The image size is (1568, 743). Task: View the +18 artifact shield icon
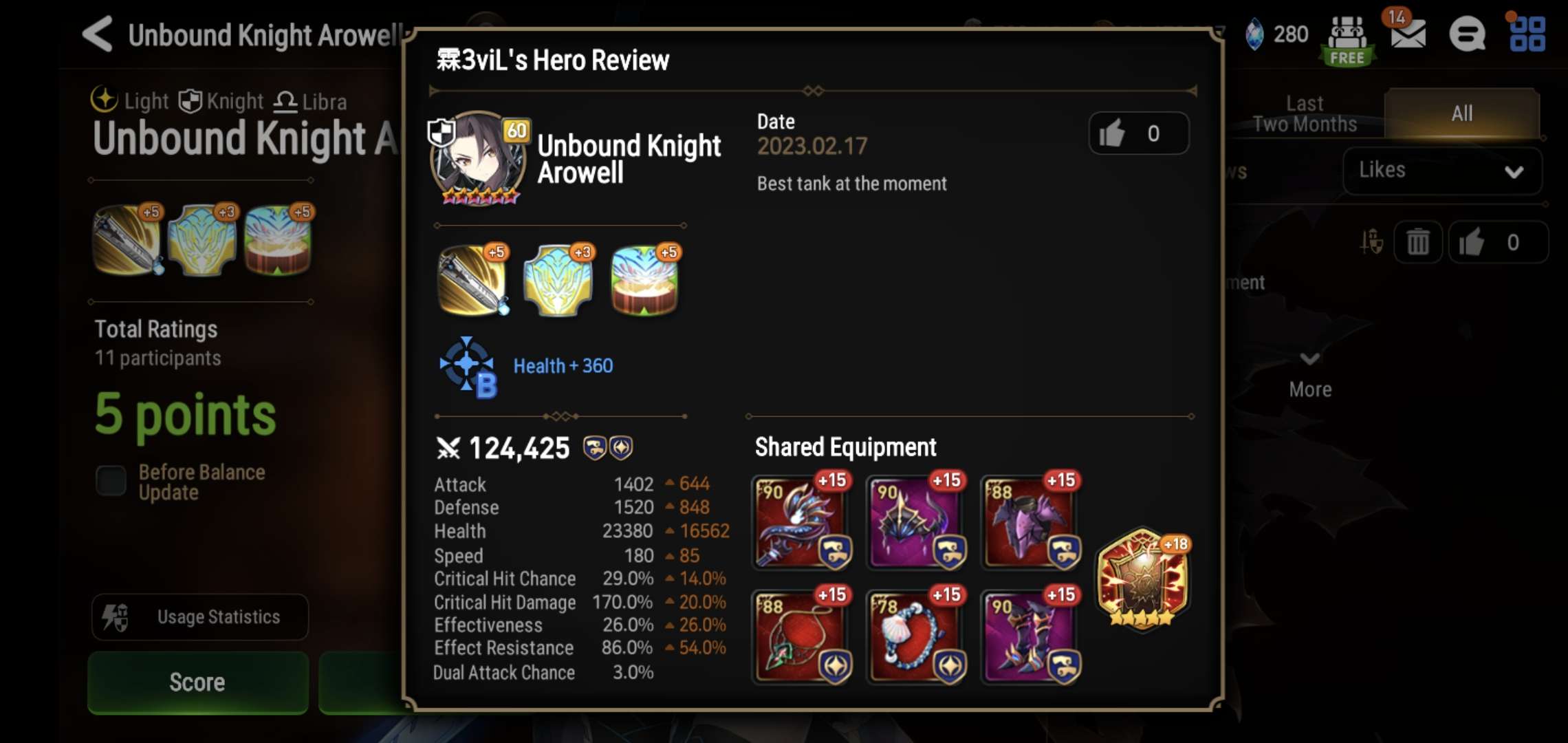[1143, 578]
